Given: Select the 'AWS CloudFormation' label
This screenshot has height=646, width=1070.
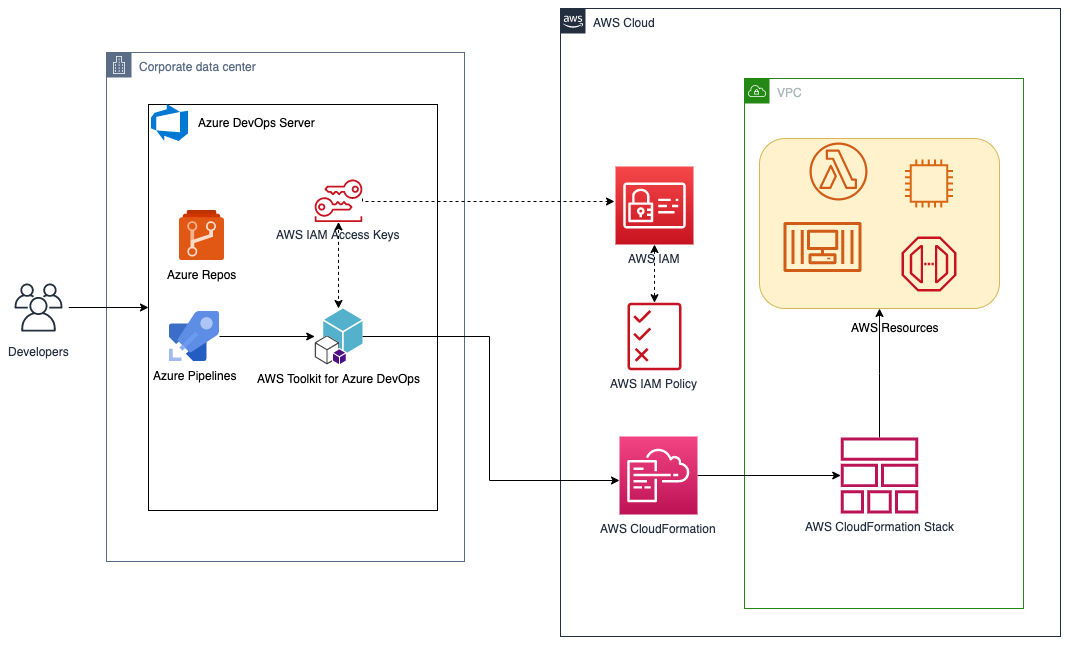Looking at the screenshot, I should [658, 529].
